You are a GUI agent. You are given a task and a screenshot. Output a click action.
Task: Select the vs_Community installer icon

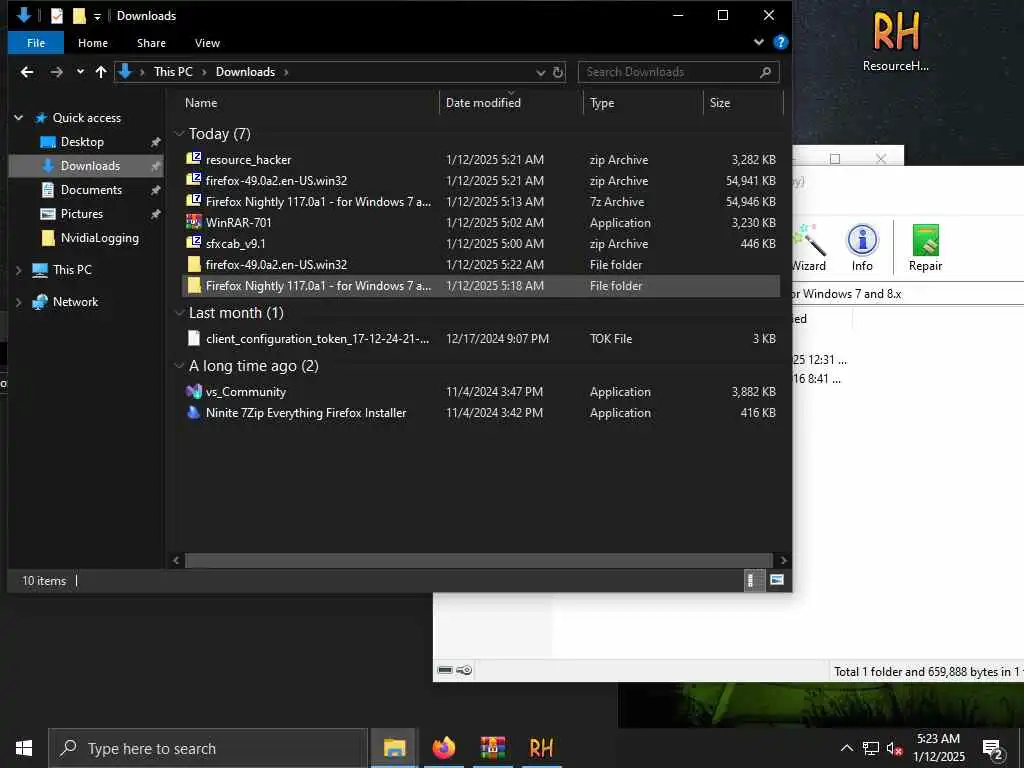pos(193,391)
